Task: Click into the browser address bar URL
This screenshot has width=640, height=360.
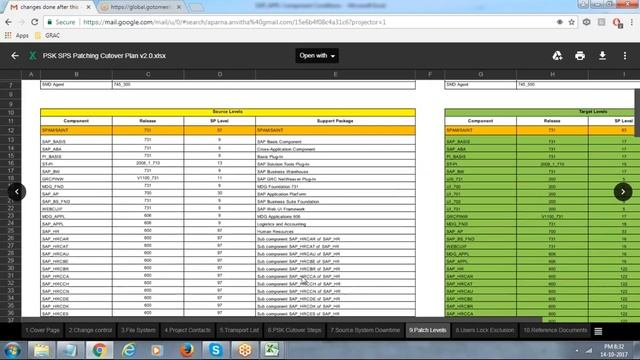Action: [234, 22]
